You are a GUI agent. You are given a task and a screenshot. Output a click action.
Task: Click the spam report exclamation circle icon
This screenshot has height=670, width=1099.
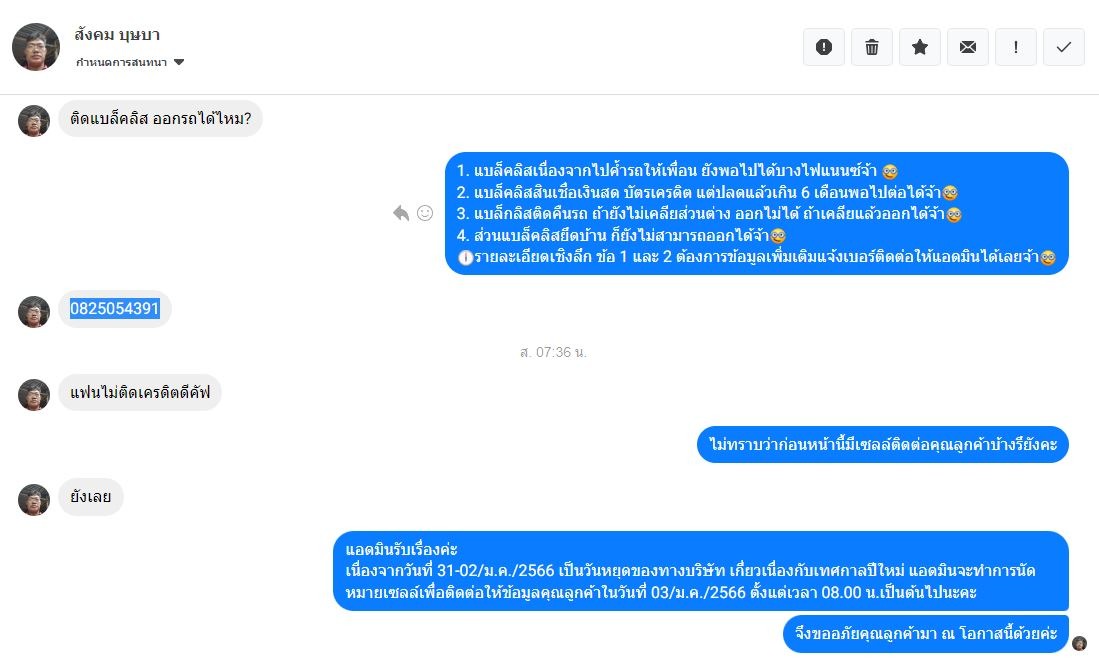824,47
